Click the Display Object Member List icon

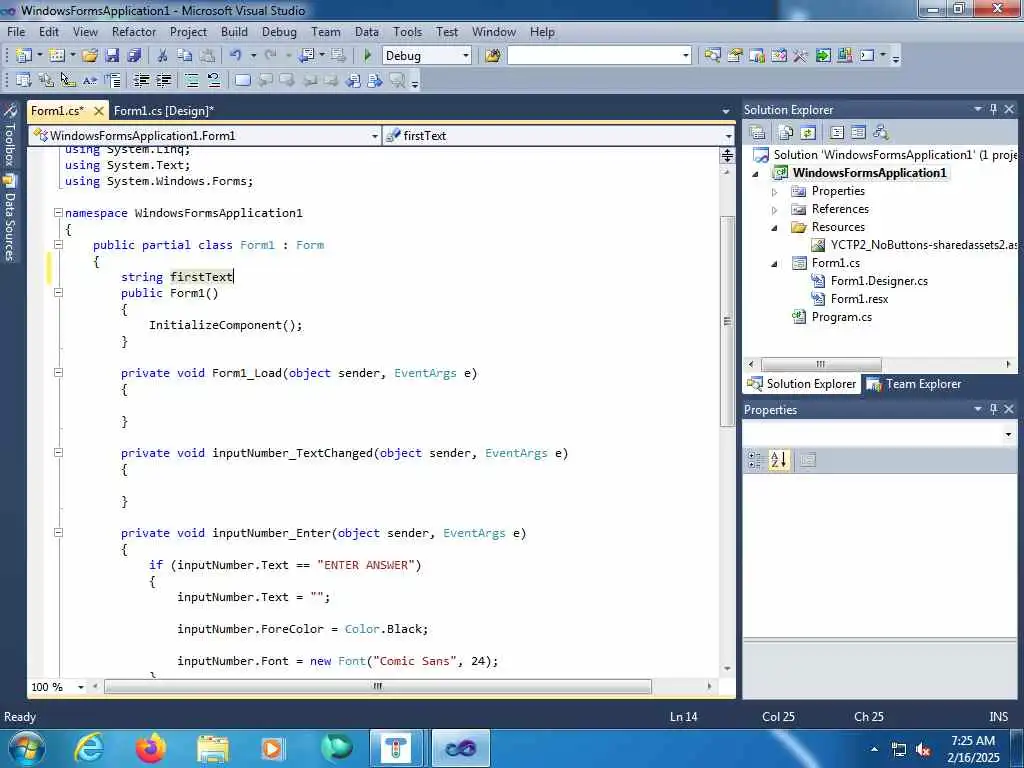tap(24, 81)
